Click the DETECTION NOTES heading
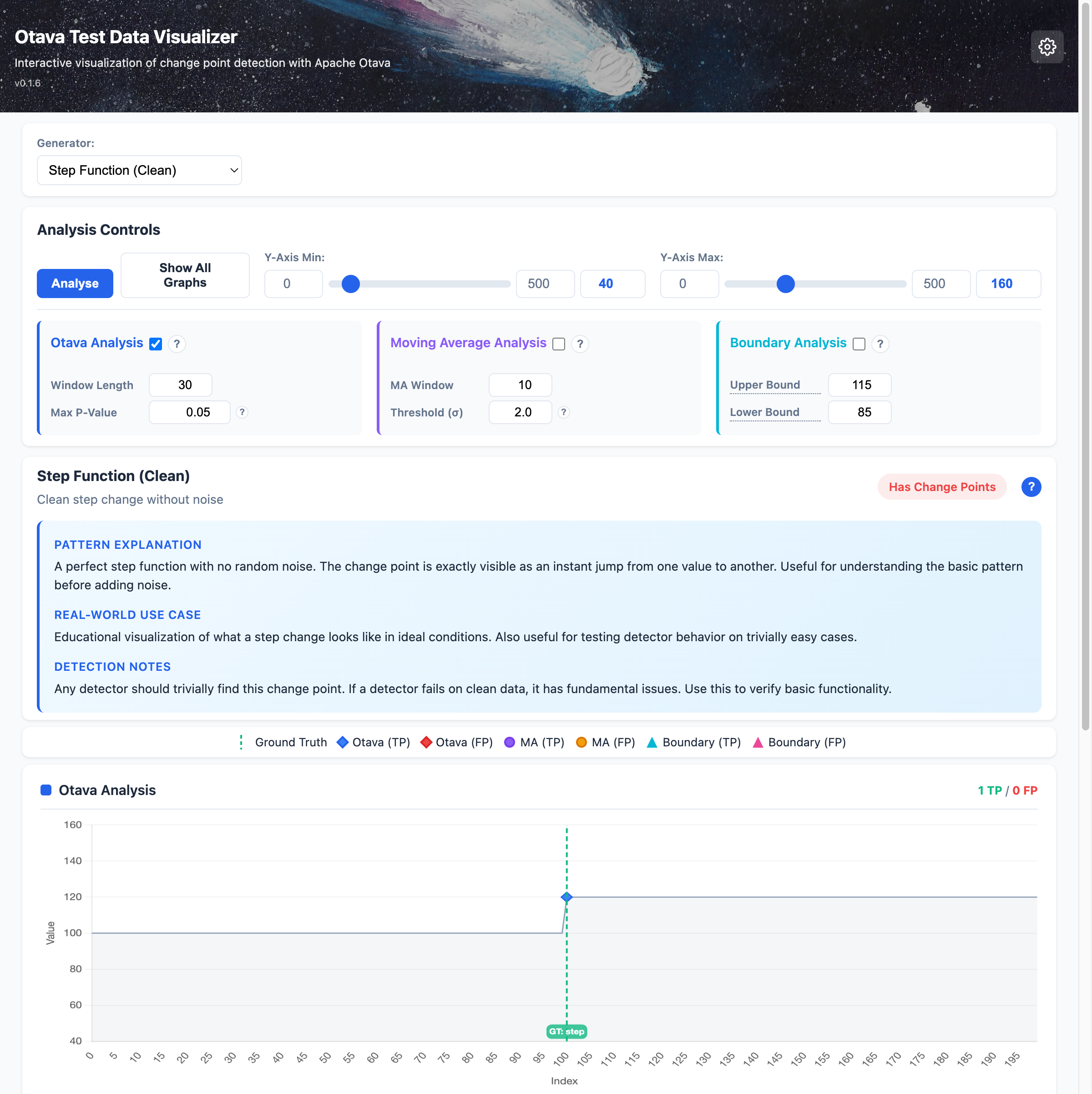The height and width of the screenshot is (1094, 1092). point(113,667)
